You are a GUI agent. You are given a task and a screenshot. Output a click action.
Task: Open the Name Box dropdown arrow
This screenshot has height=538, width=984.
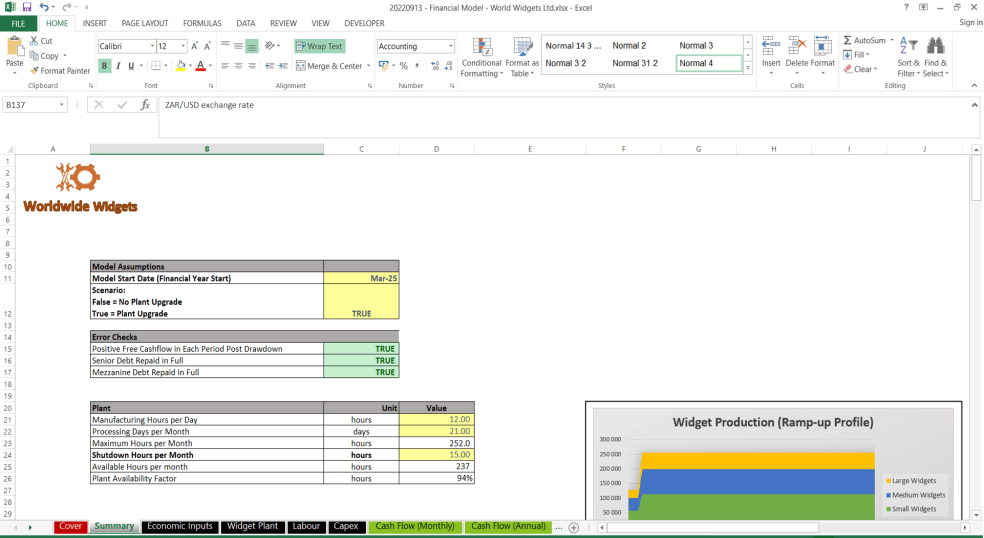[62, 105]
